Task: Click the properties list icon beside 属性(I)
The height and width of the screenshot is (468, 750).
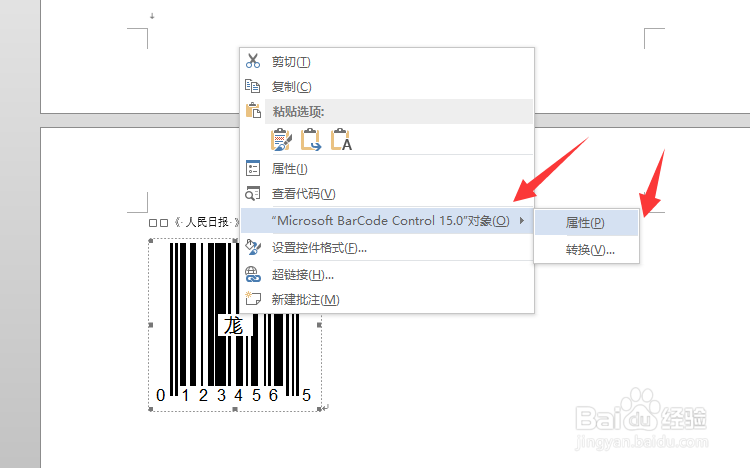Action: [x=253, y=168]
